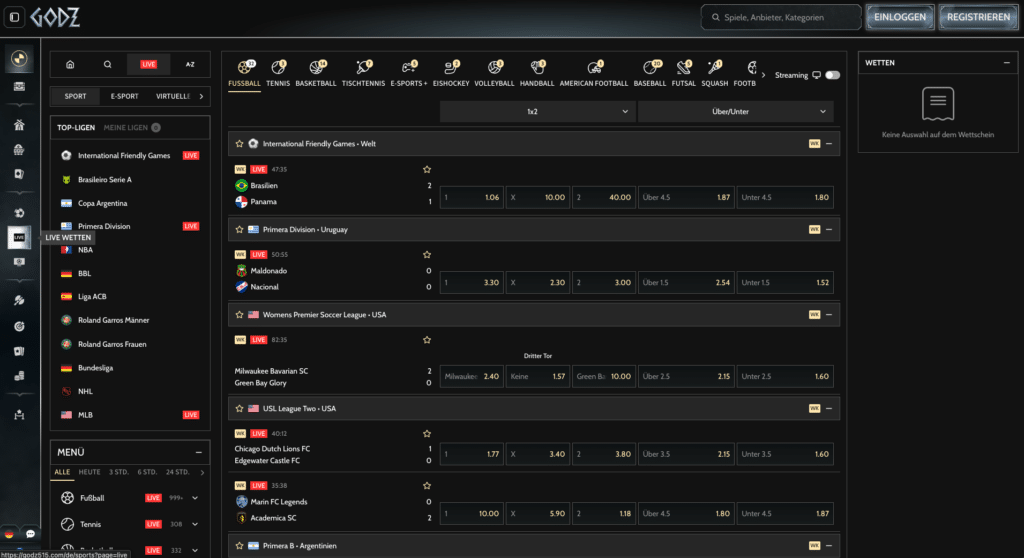
Task: Star the International Friendly Games league
Action: pyautogui.click(x=239, y=144)
